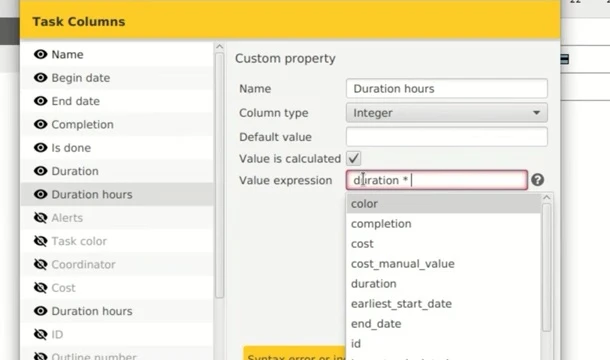The height and width of the screenshot is (360, 610).
Task: Choose cost_manual_value from autocomplete list
Action: (x=443, y=264)
